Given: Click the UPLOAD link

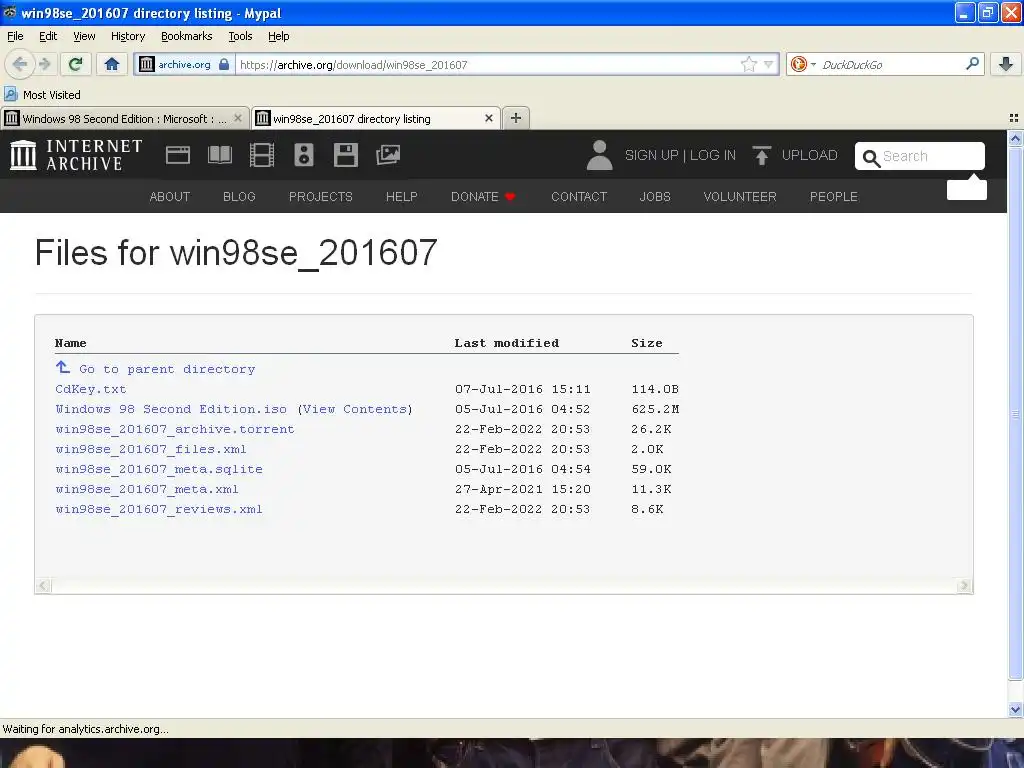Looking at the screenshot, I should point(809,155).
